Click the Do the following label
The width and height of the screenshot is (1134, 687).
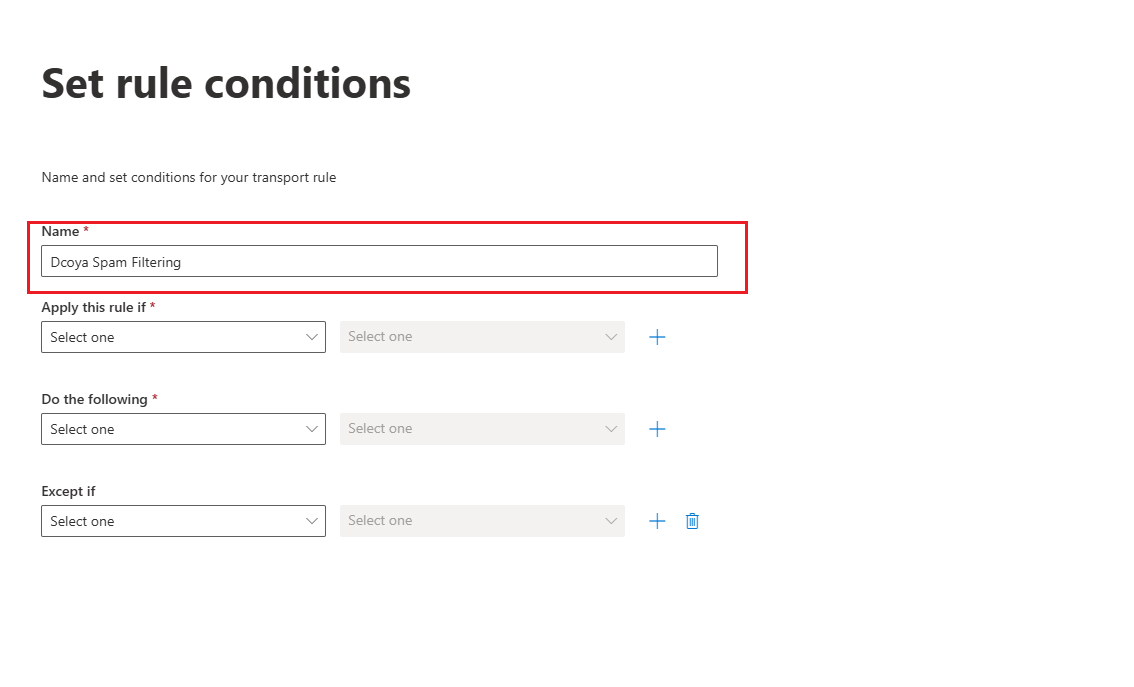pyautogui.click(x=95, y=399)
